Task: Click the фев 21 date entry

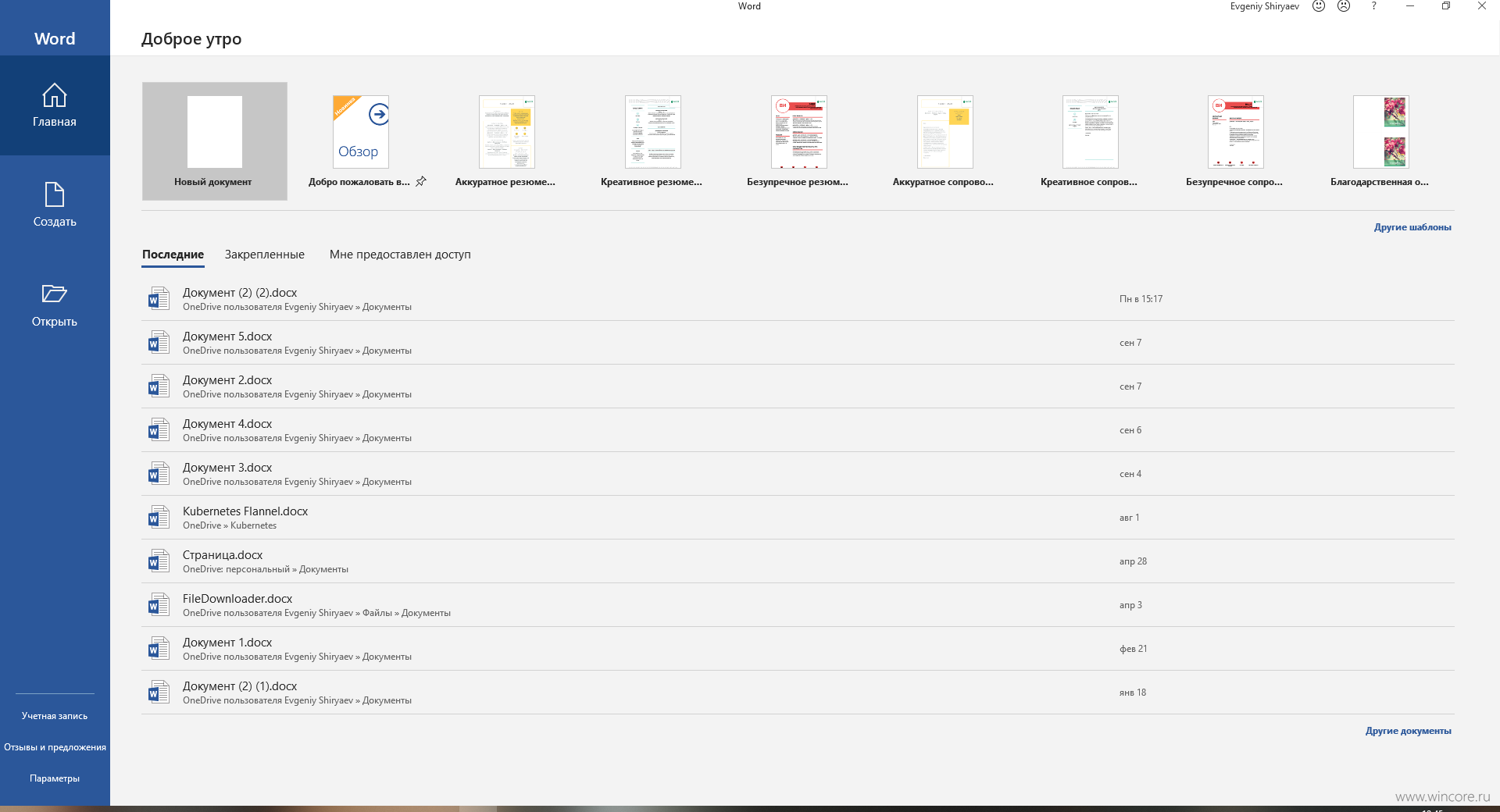Action: click(x=1133, y=649)
